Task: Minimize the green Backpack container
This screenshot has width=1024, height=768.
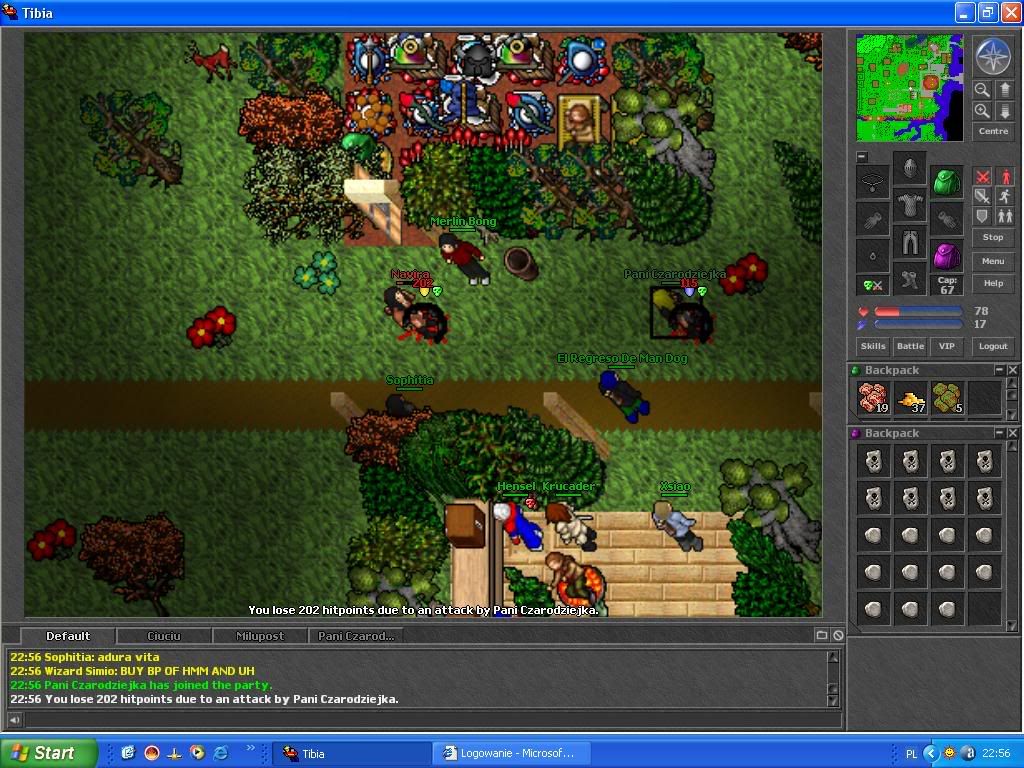Action: tap(999, 370)
